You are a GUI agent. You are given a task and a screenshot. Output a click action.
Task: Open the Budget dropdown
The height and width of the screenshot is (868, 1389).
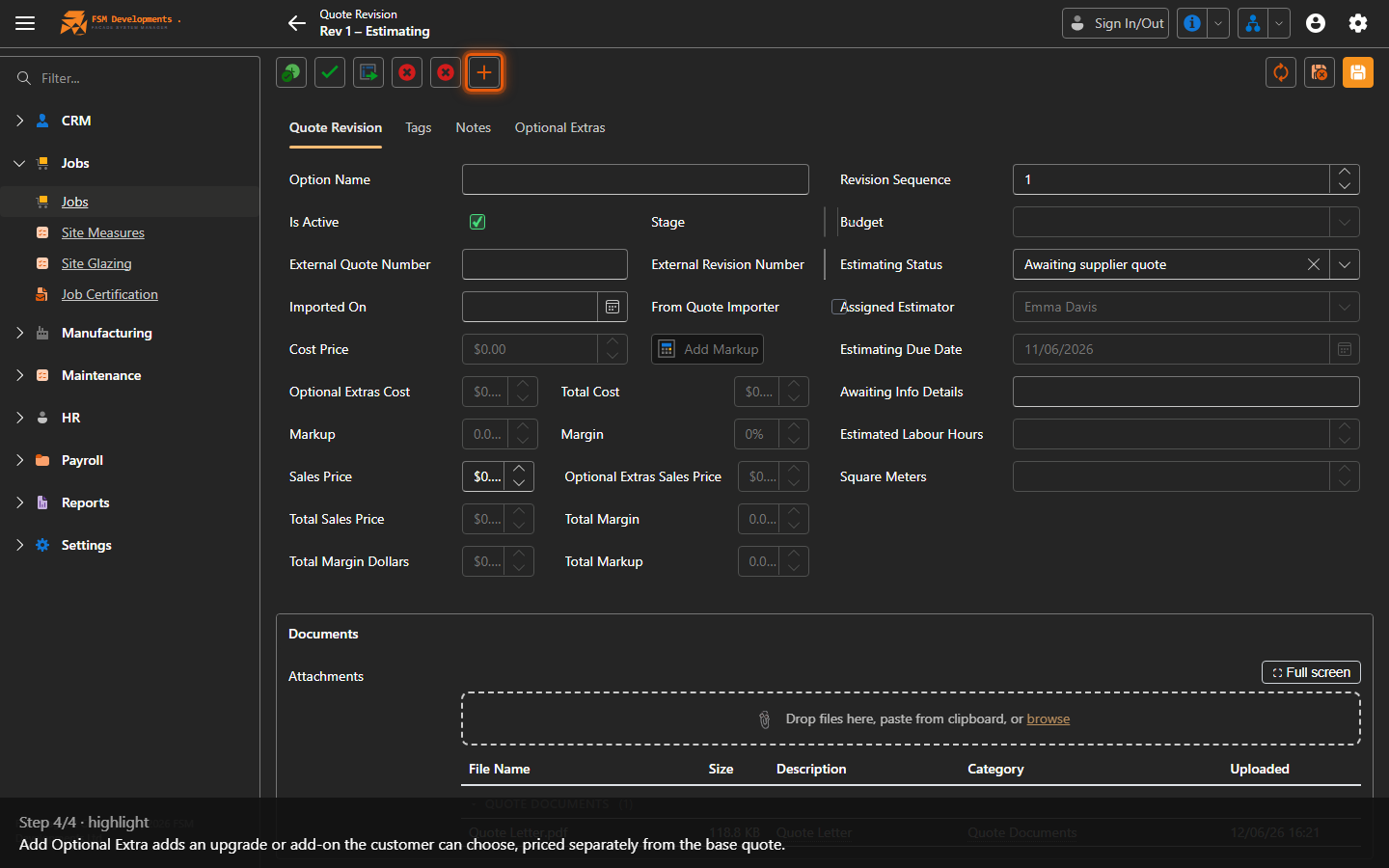coord(1345,222)
